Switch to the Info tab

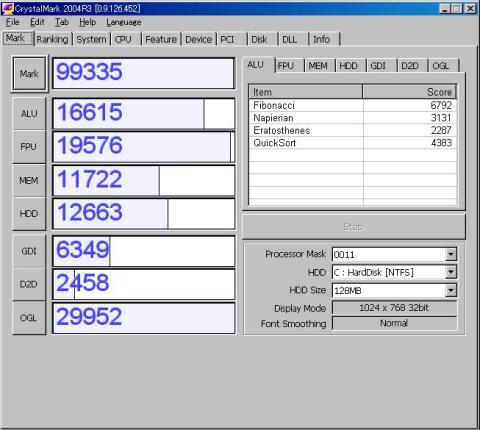coord(324,39)
